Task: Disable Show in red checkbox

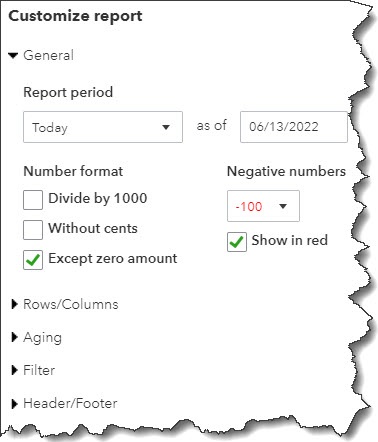Action: click(x=237, y=242)
